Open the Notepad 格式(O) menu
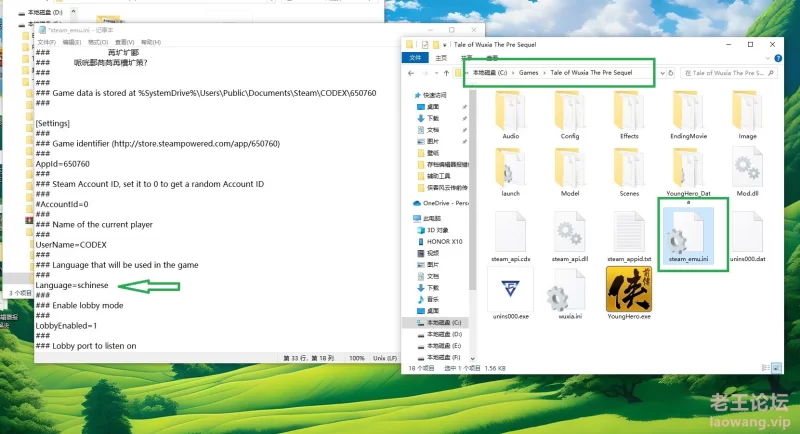 click(x=98, y=42)
